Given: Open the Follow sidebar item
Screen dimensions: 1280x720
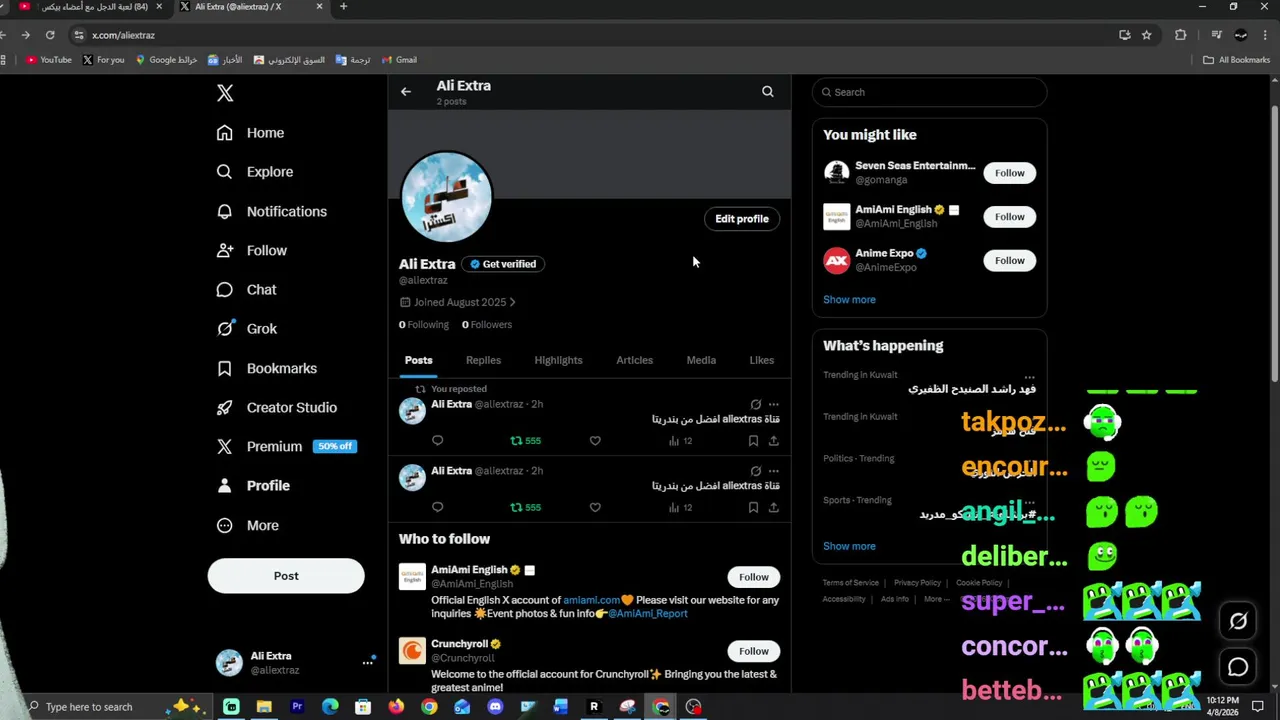Looking at the screenshot, I should [x=252, y=251].
